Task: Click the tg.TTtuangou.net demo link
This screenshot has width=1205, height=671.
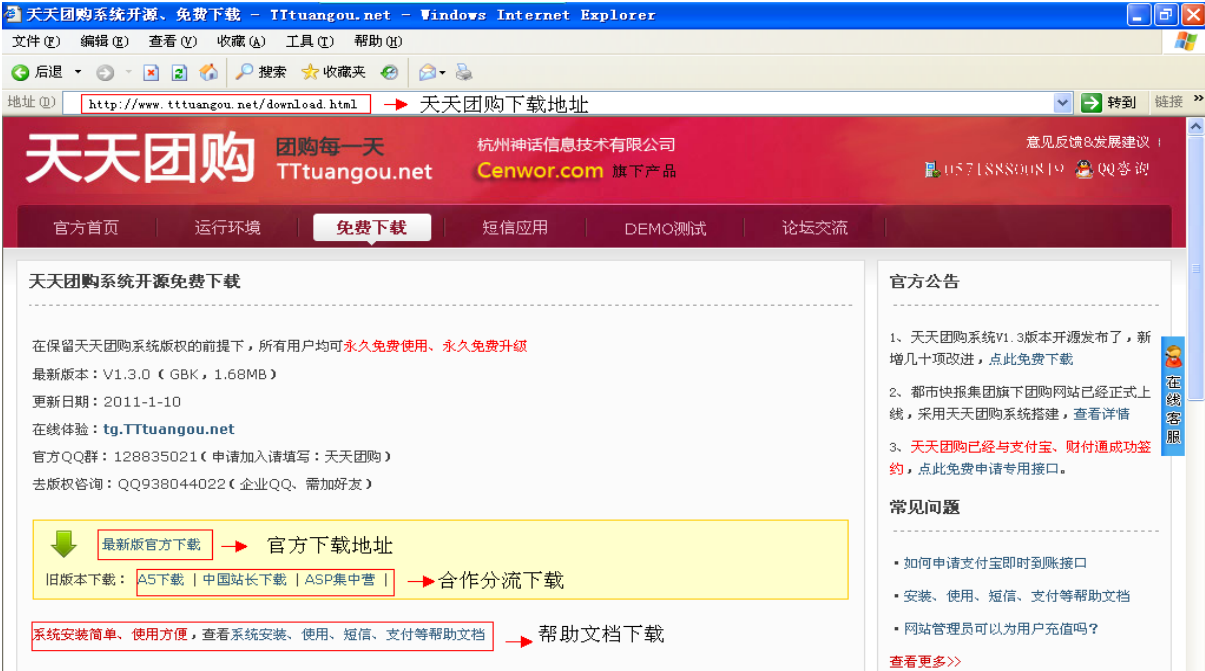Action: (169, 429)
